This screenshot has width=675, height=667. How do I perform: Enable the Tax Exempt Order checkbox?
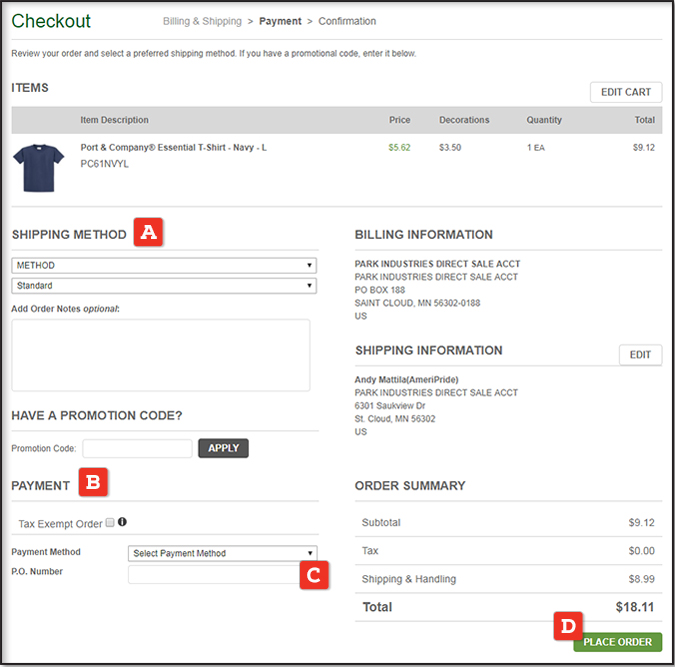pos(110,522)
